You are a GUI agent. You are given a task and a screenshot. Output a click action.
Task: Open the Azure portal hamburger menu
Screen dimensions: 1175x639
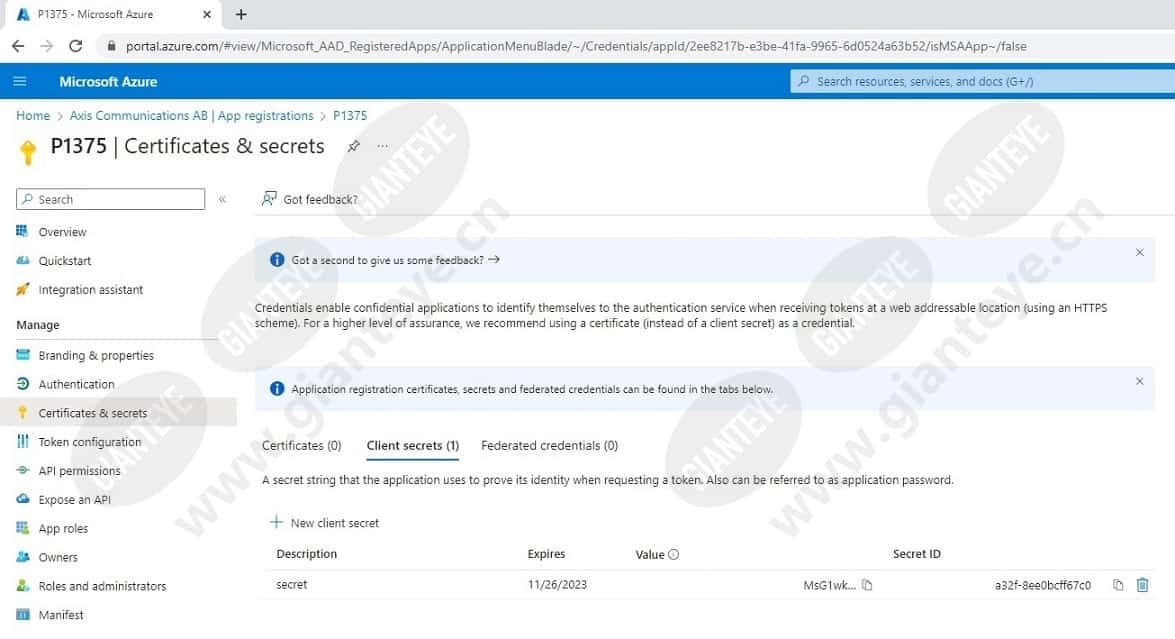point(20,81)
